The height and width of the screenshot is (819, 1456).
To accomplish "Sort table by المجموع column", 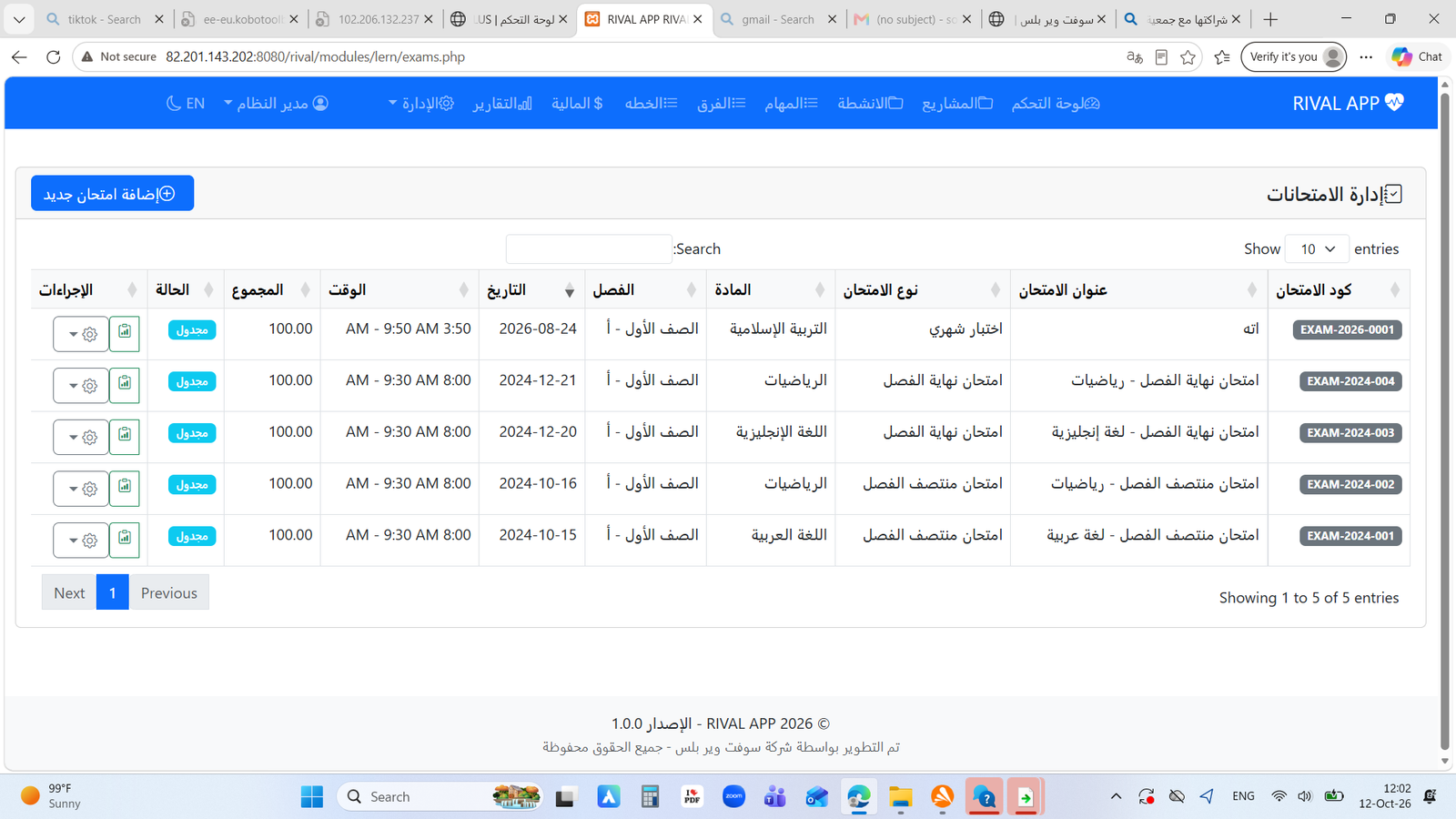I will (270, 289).
